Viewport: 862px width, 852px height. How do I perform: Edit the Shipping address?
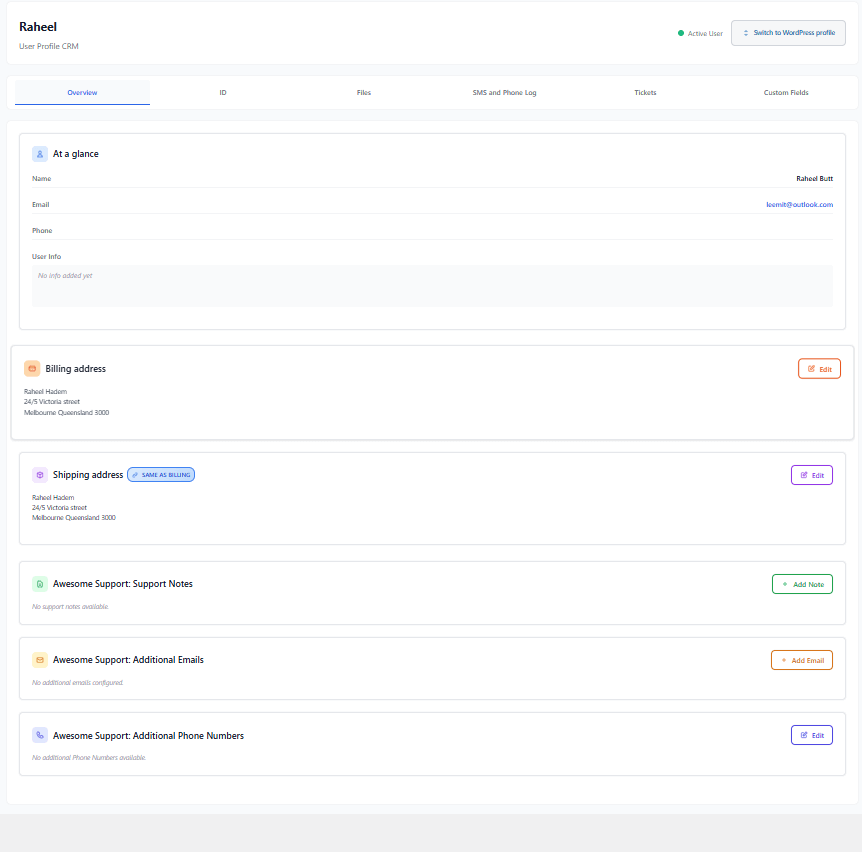(x=811, y=475)
